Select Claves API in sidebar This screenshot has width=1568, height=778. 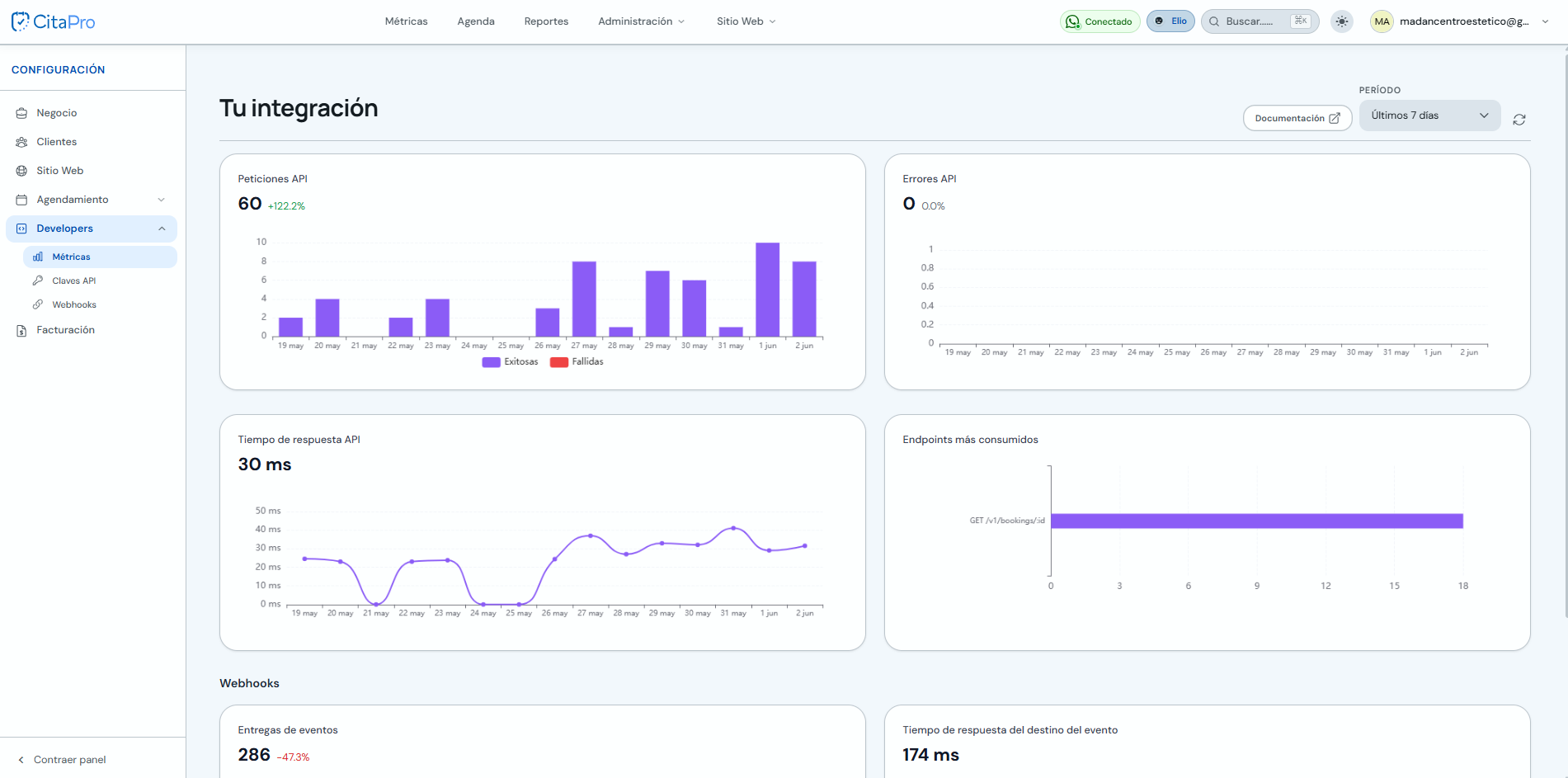pyautogui.click(x=100, y=281)
